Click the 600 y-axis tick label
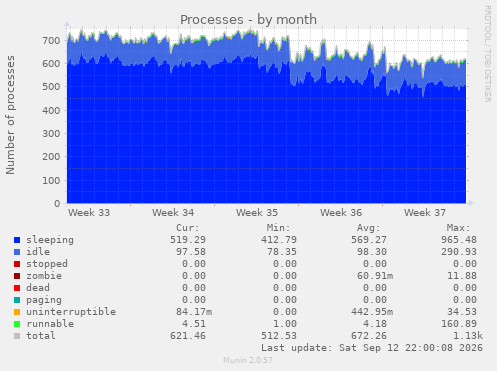 click(51, 64)
